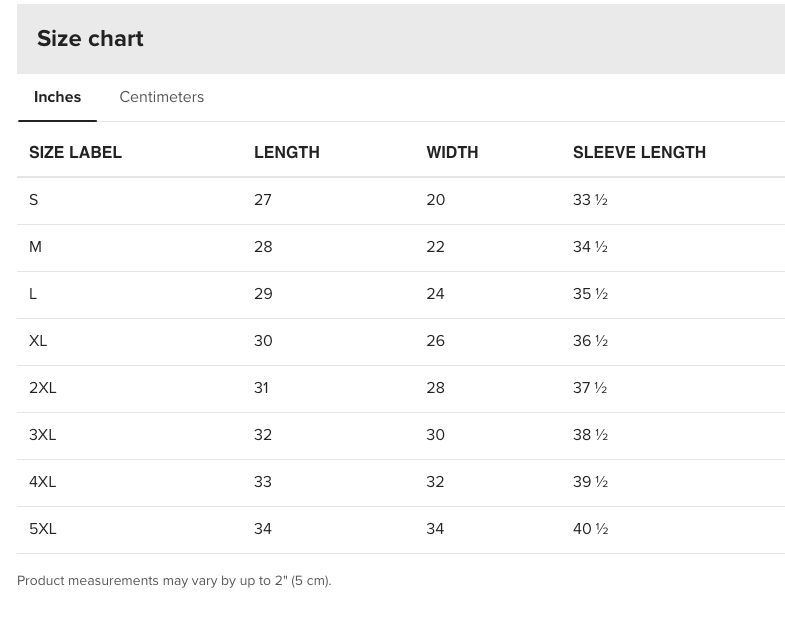785x622 pixels.
Task: Click the LENGTH column header
Action: 286,152
